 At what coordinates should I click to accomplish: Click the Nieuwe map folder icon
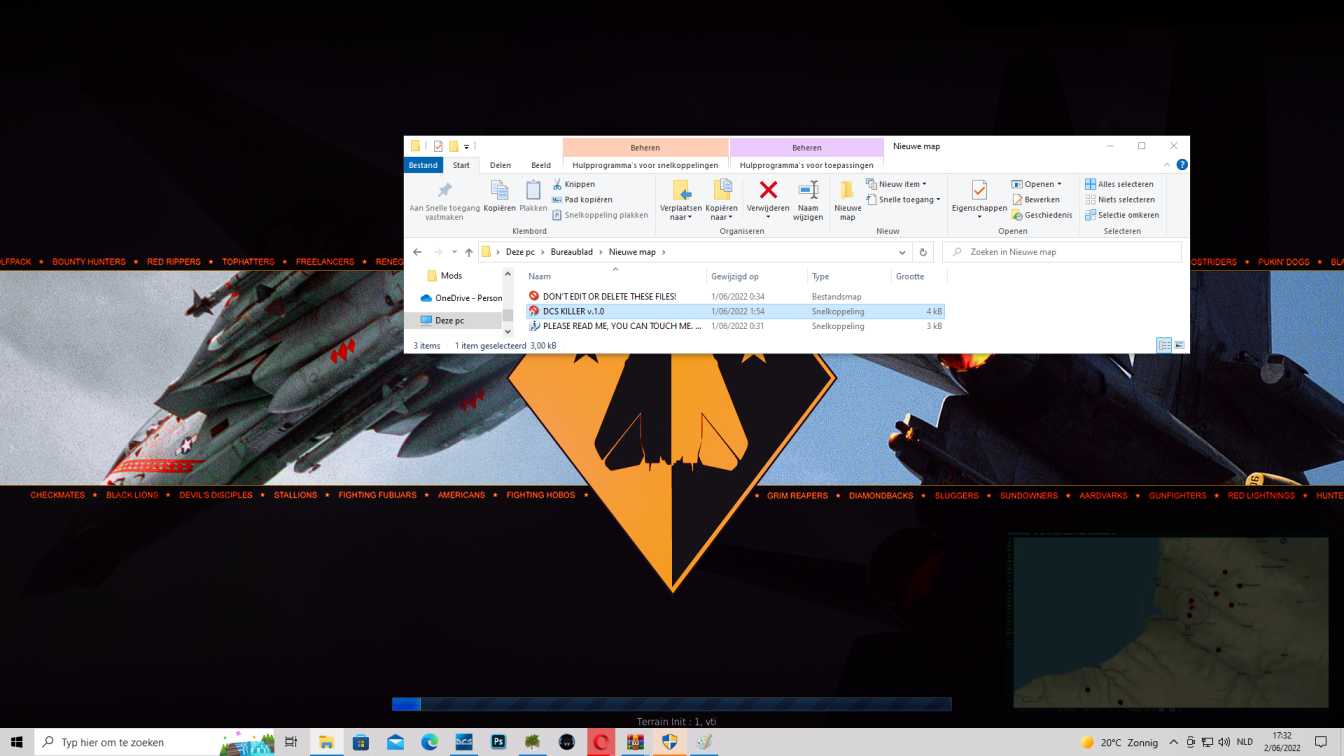tap(847, 190)
